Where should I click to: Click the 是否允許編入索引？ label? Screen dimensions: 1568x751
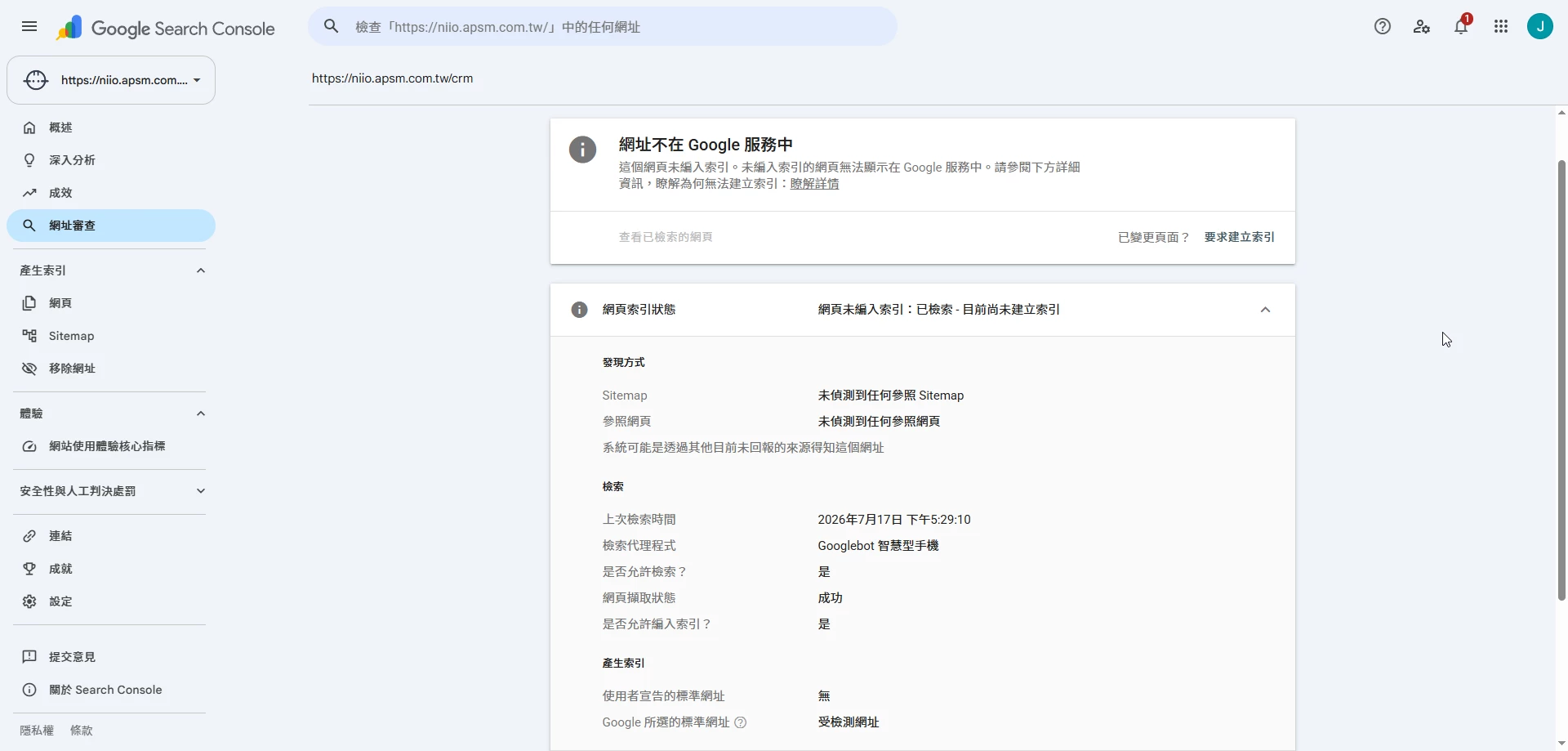point(657,624)
